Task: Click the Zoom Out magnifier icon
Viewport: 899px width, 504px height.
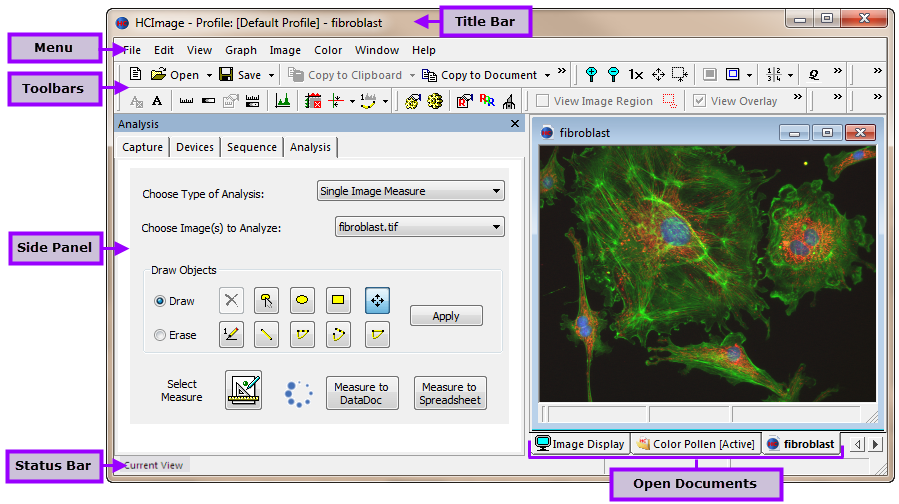Action: click(613, 74)
